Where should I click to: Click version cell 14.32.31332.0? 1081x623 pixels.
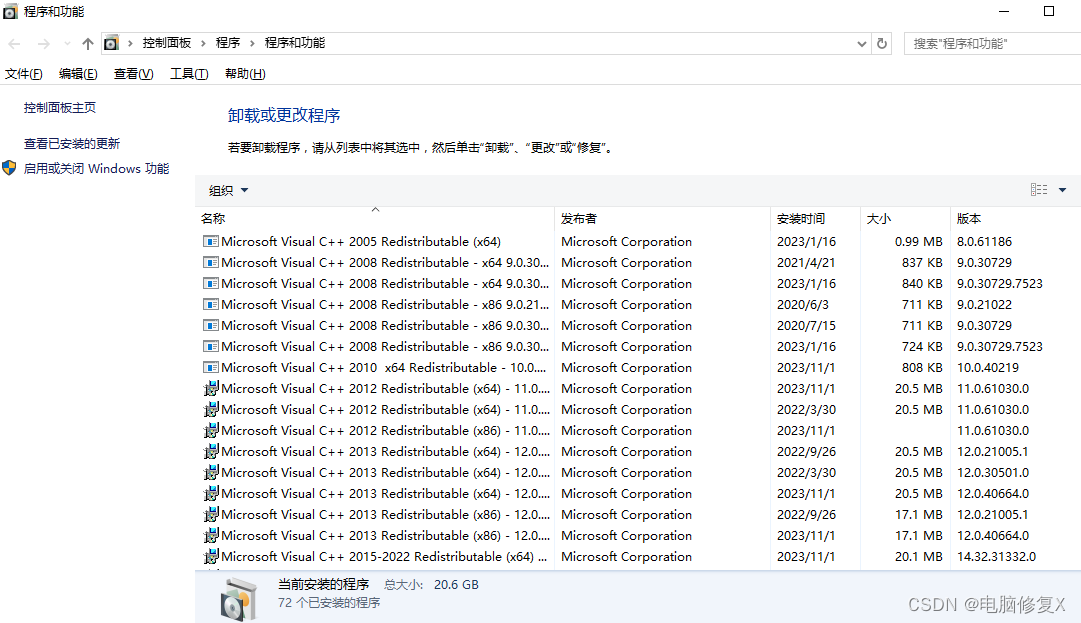click(x=996, y=557)
